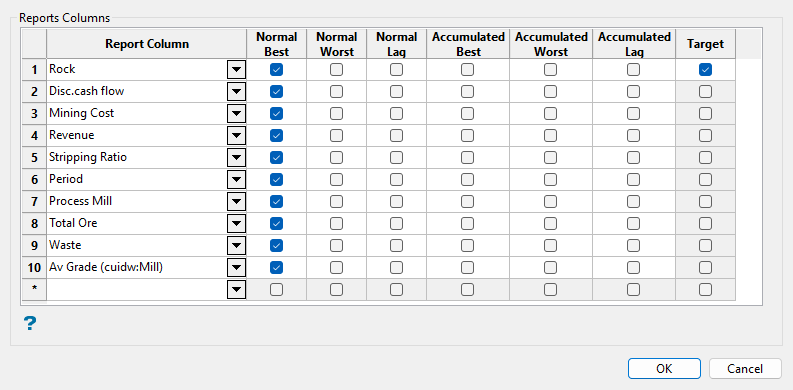Viewport: 793px width, 390px height.
Task: Click the Report Column header
Action: click(147, 44)
